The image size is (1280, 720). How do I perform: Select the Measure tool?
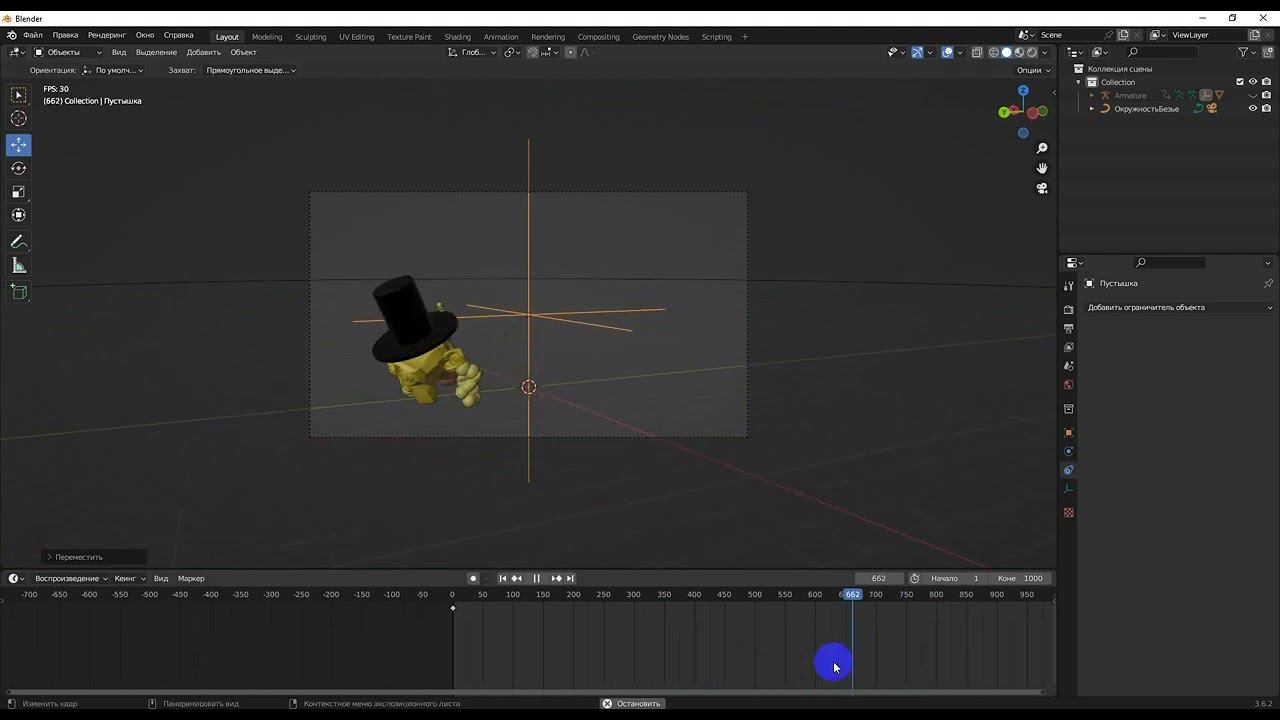point(19,266)
